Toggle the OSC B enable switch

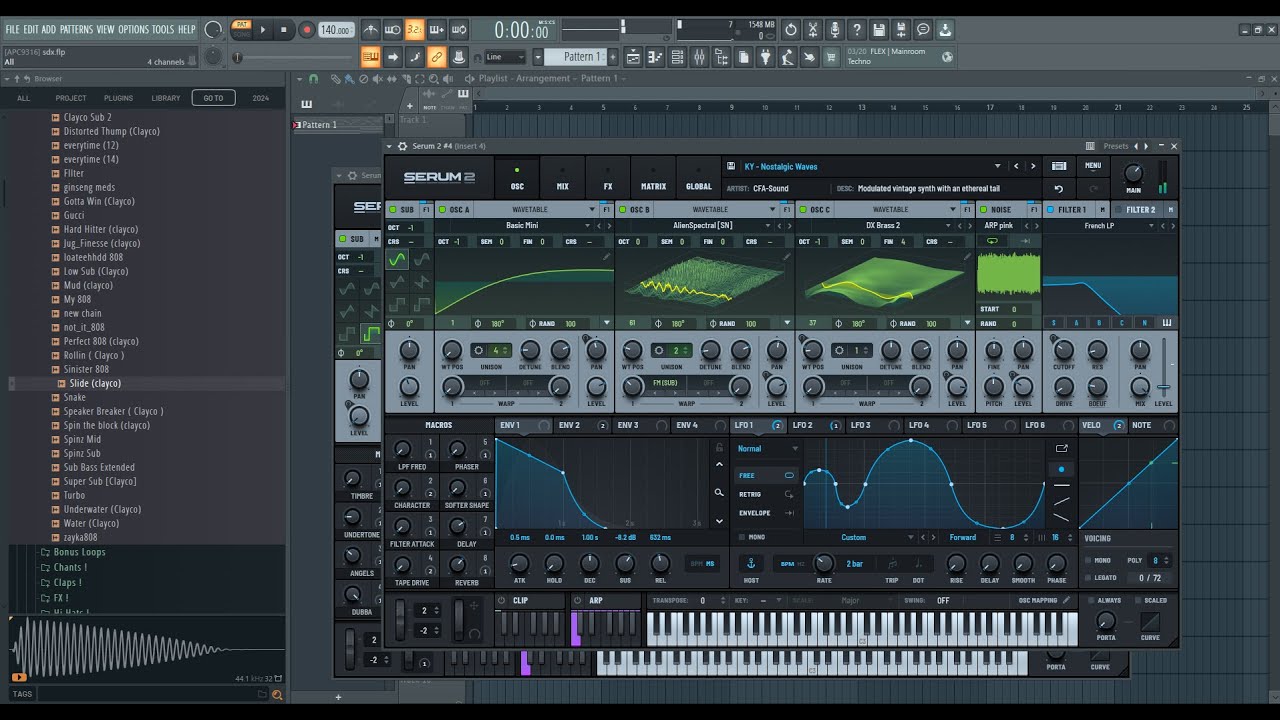point(623,210)
